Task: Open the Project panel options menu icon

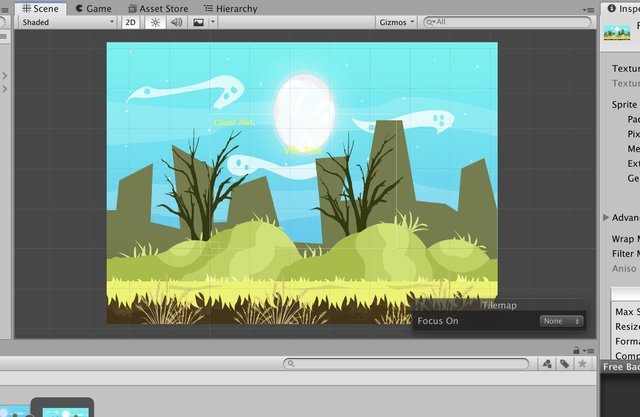Action: 589,350
